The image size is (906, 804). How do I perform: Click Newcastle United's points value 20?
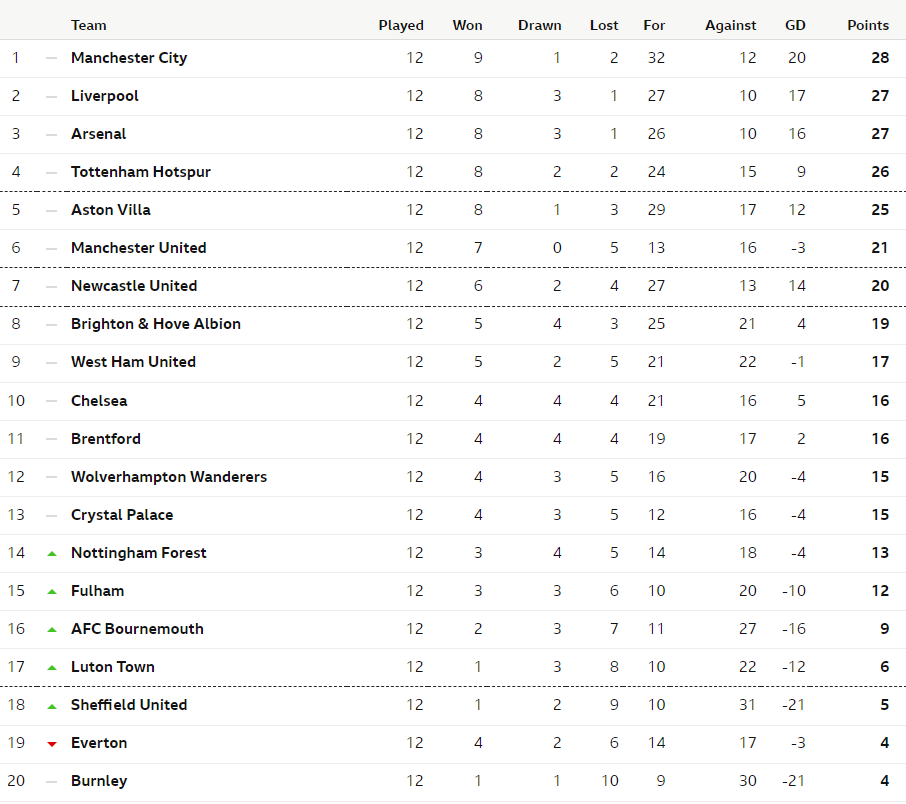(x=880, y=286)
